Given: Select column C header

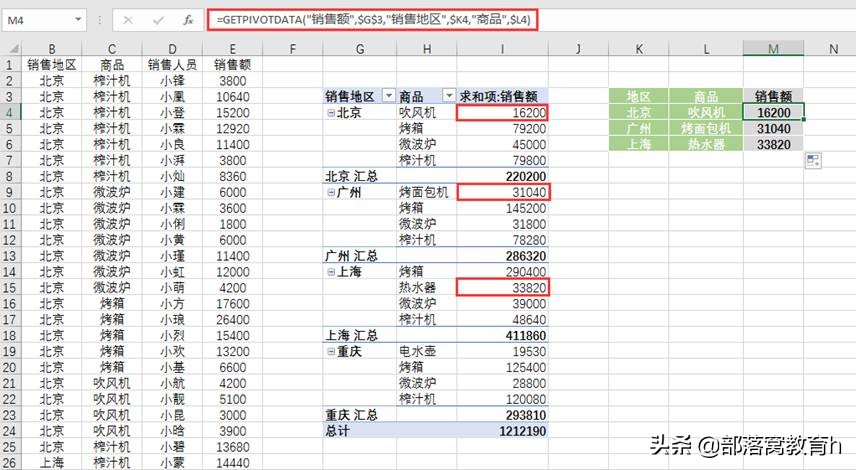Looking at the screenshot, I should [x=112, y=49].
